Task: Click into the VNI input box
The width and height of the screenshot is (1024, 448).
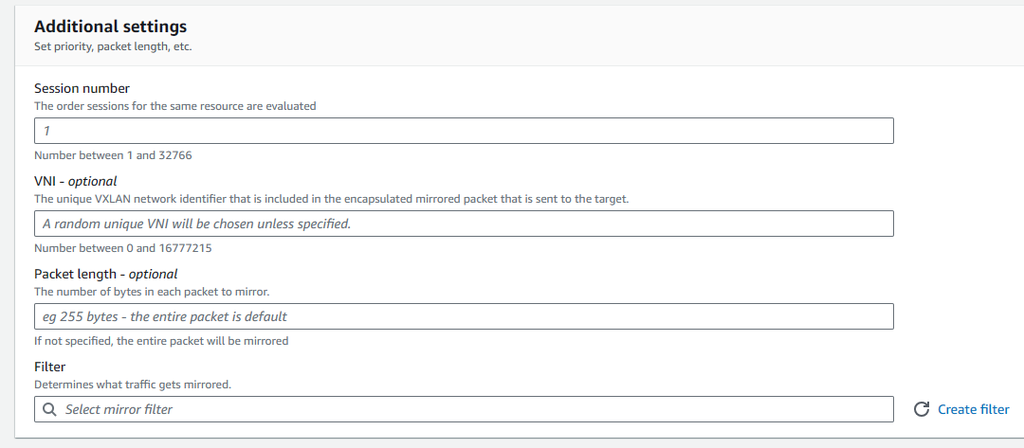Action: (x=463, y=224)
